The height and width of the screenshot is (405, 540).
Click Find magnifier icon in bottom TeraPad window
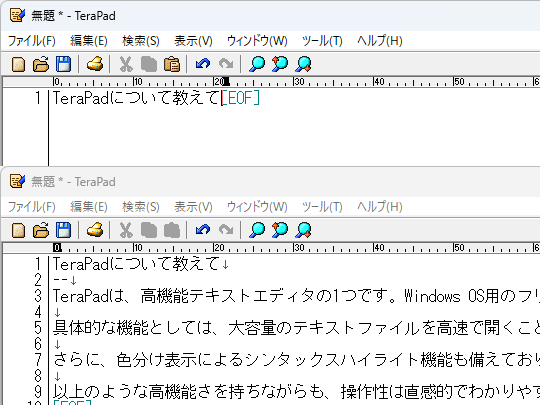tap(257, 230)
